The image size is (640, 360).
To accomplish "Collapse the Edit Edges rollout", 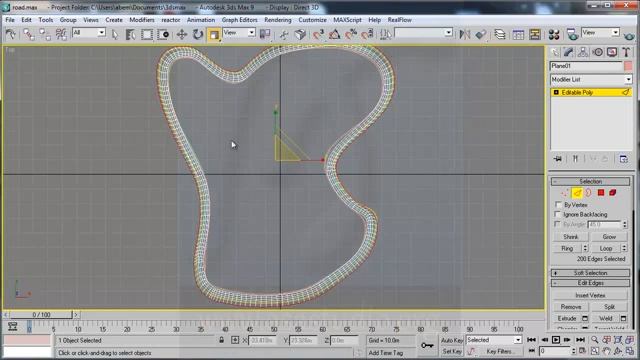I will [590, 283].
